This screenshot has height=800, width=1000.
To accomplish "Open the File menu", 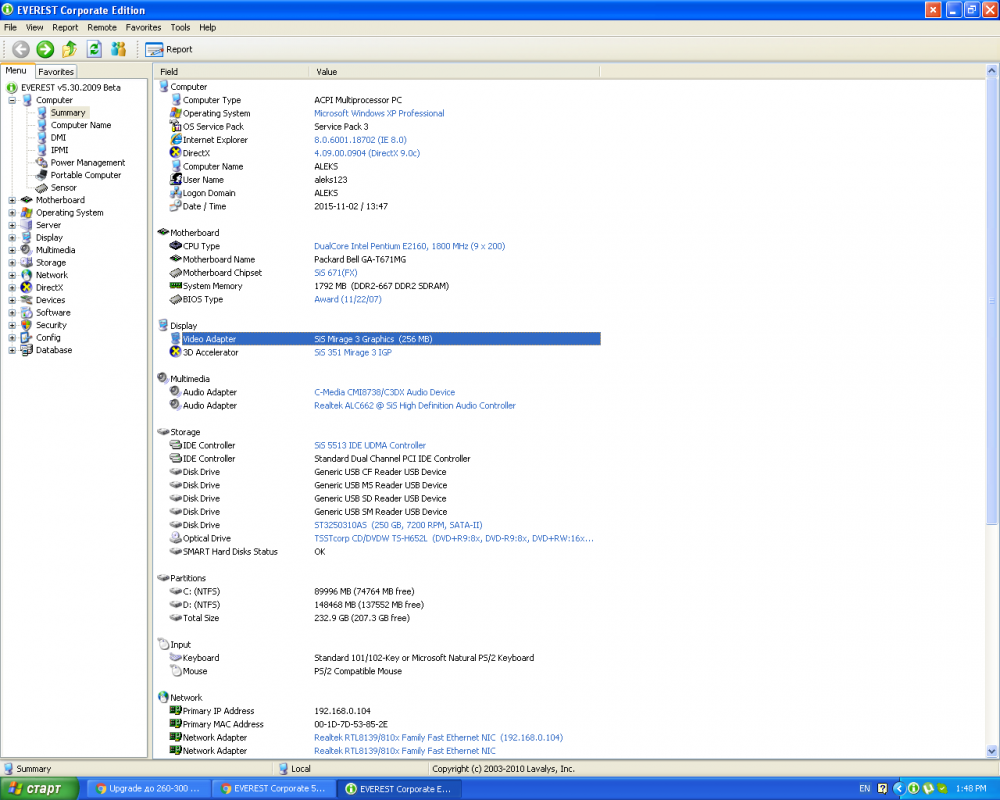I will 10,27.
